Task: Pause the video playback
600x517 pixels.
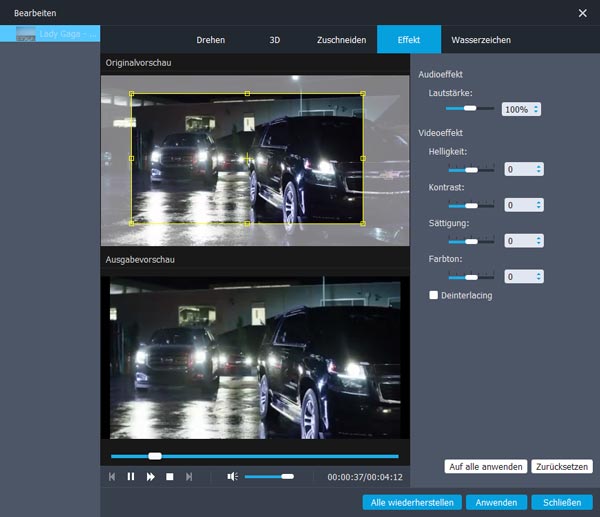Action: point(131,477)
